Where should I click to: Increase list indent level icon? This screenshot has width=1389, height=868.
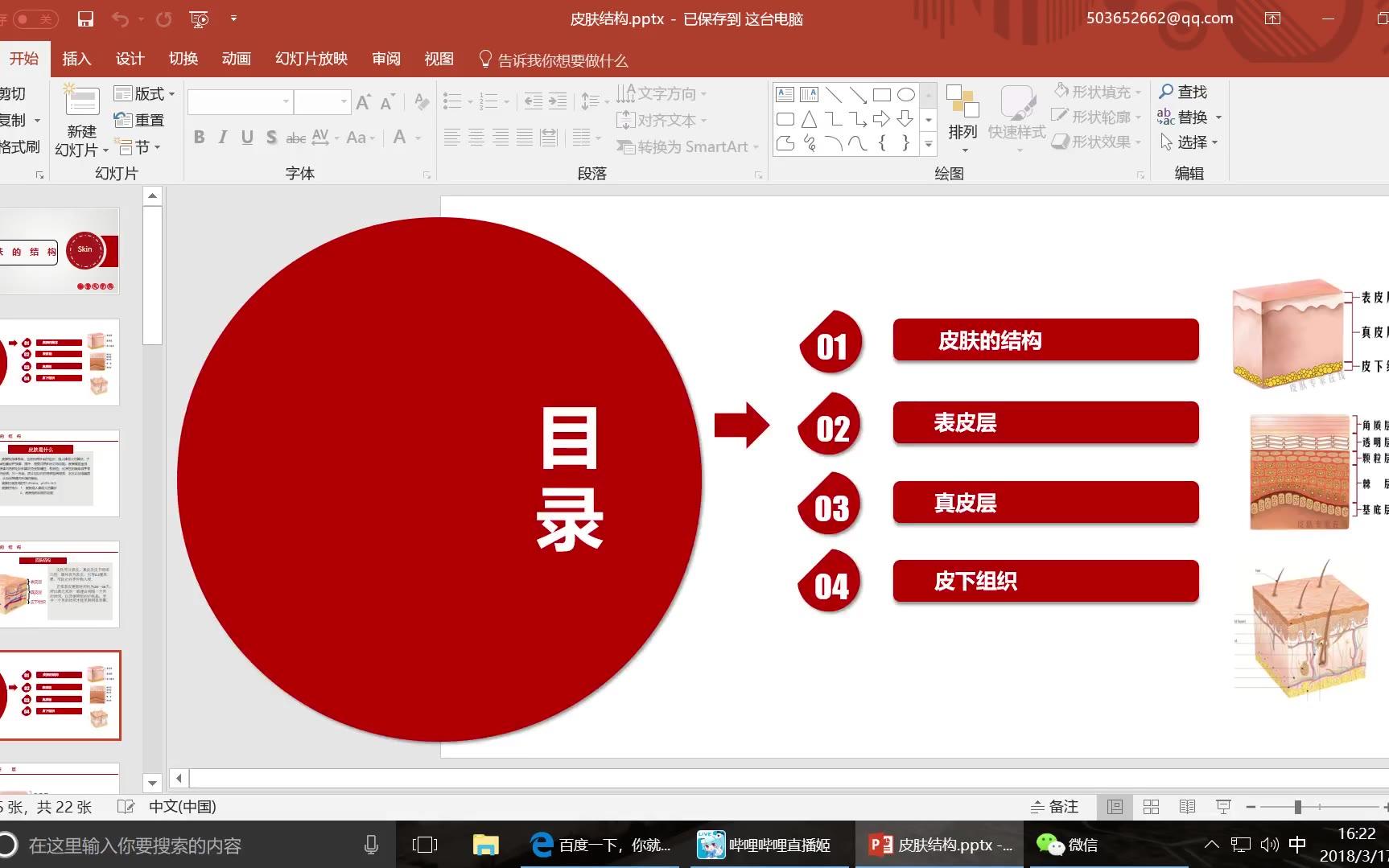[558, 101]
